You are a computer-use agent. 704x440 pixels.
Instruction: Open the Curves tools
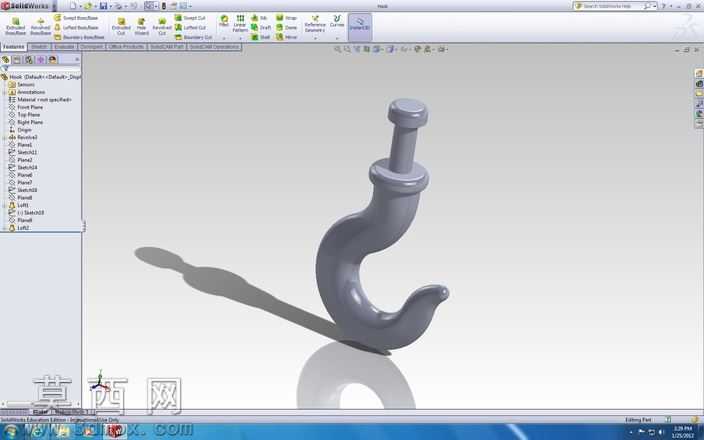tap(337, 21)
